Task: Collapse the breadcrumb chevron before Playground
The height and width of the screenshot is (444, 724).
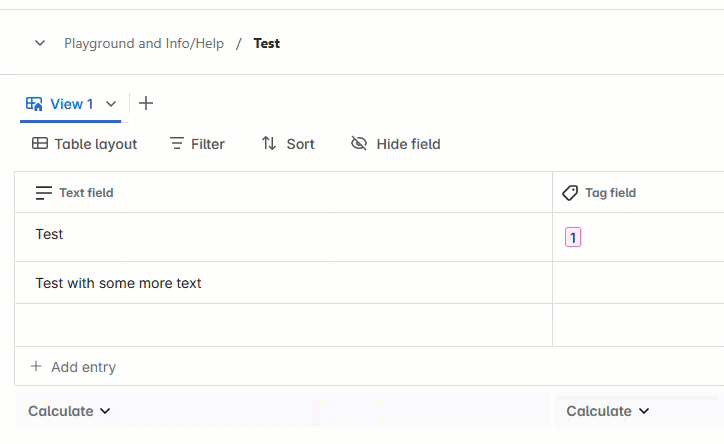Action: (40, 43)
